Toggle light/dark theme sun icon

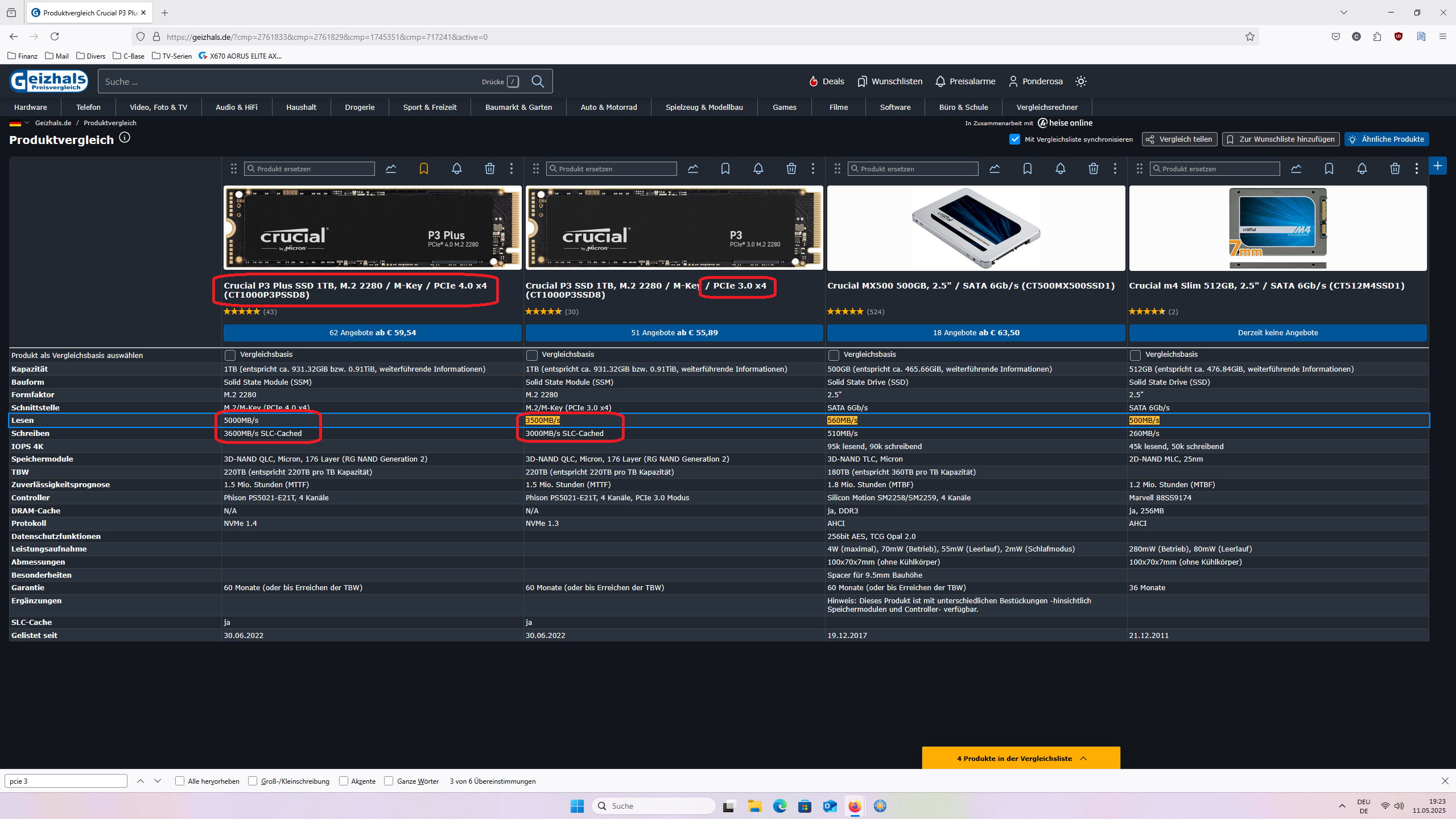(x=1081, y=81)
